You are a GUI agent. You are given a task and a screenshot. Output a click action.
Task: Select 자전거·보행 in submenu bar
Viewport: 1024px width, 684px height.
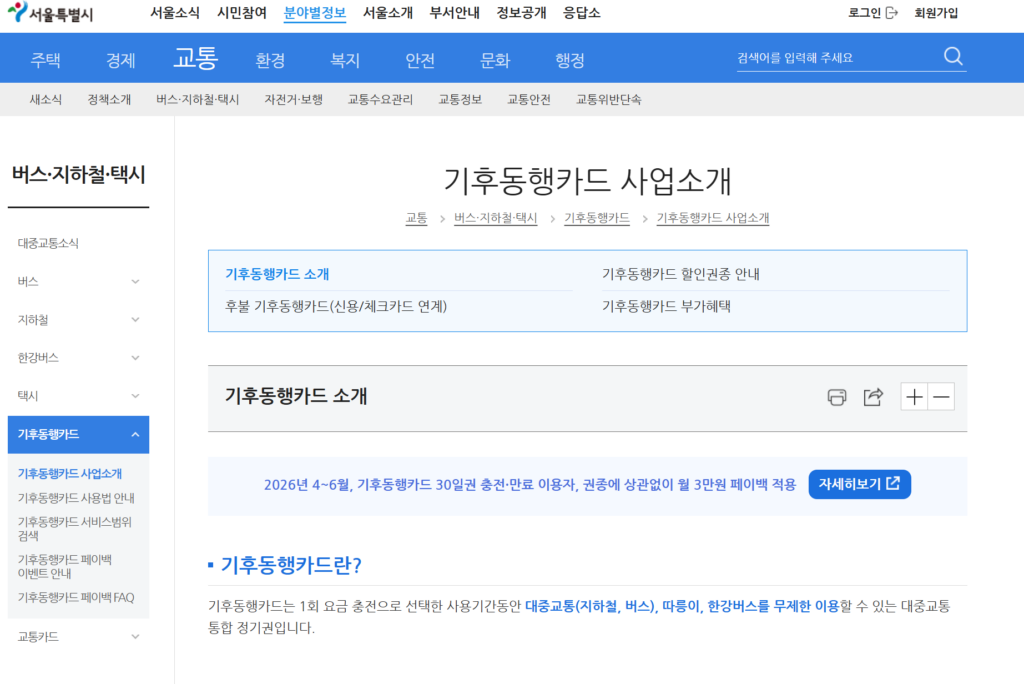293,100
